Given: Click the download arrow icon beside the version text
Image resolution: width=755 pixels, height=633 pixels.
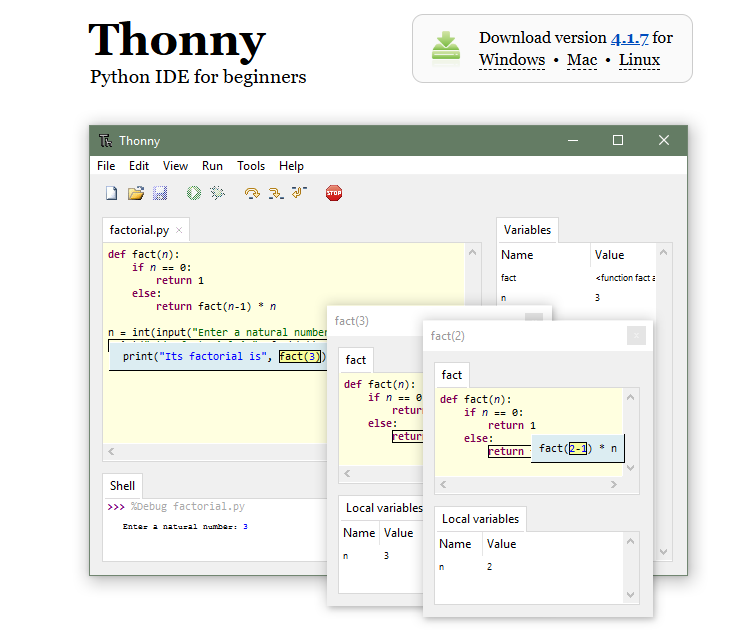Looking at the screenshot, I should coord(446,47).
